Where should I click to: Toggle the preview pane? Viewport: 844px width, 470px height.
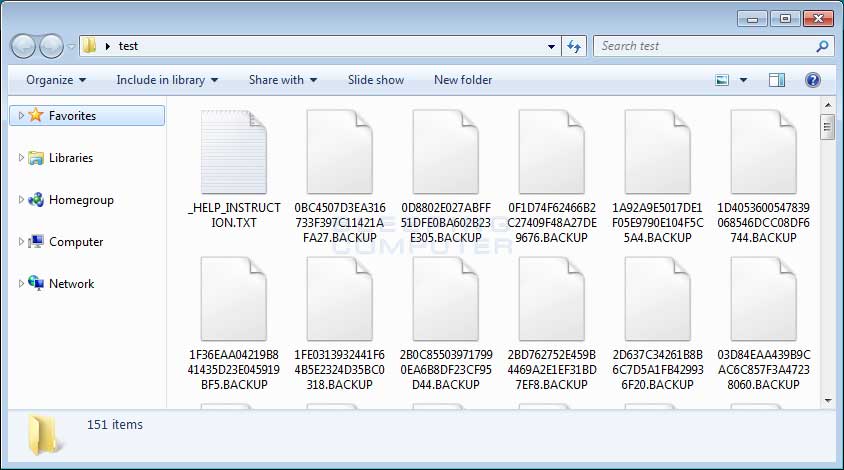click(777, 80)
